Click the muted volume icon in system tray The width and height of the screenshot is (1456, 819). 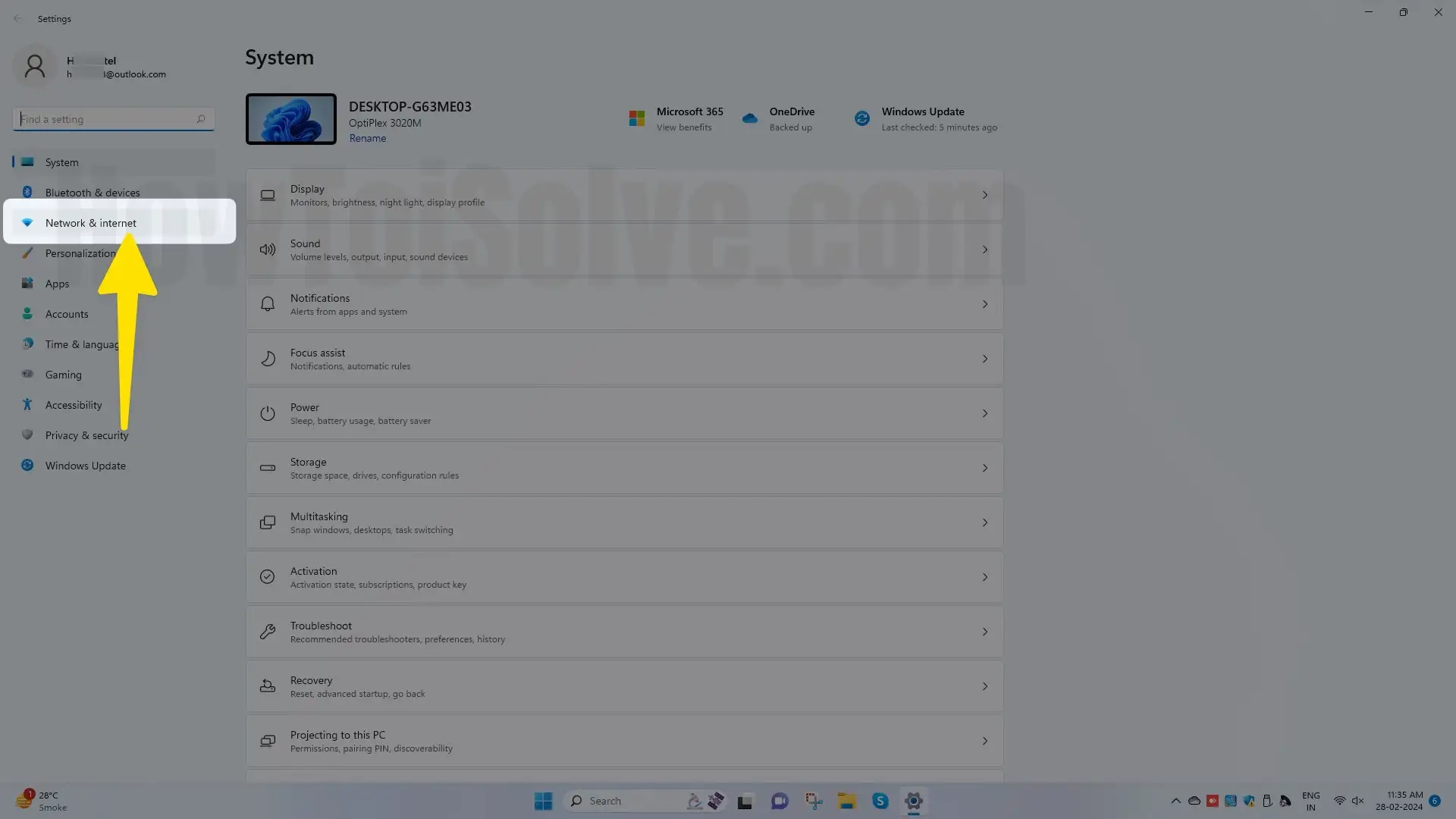point(1357,801)
